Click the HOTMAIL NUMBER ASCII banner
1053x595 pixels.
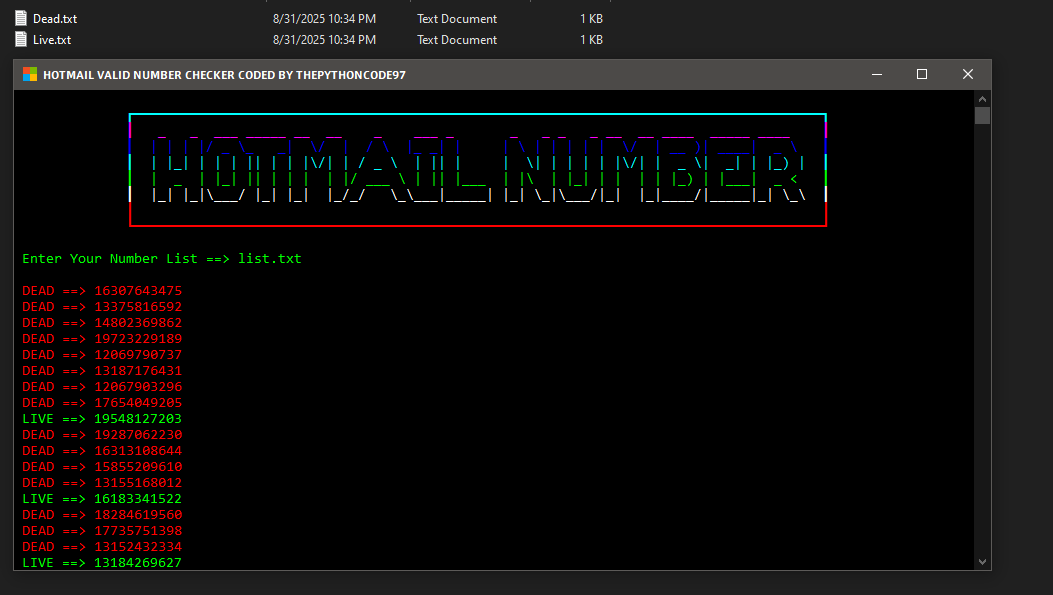(x=477, y=170)
